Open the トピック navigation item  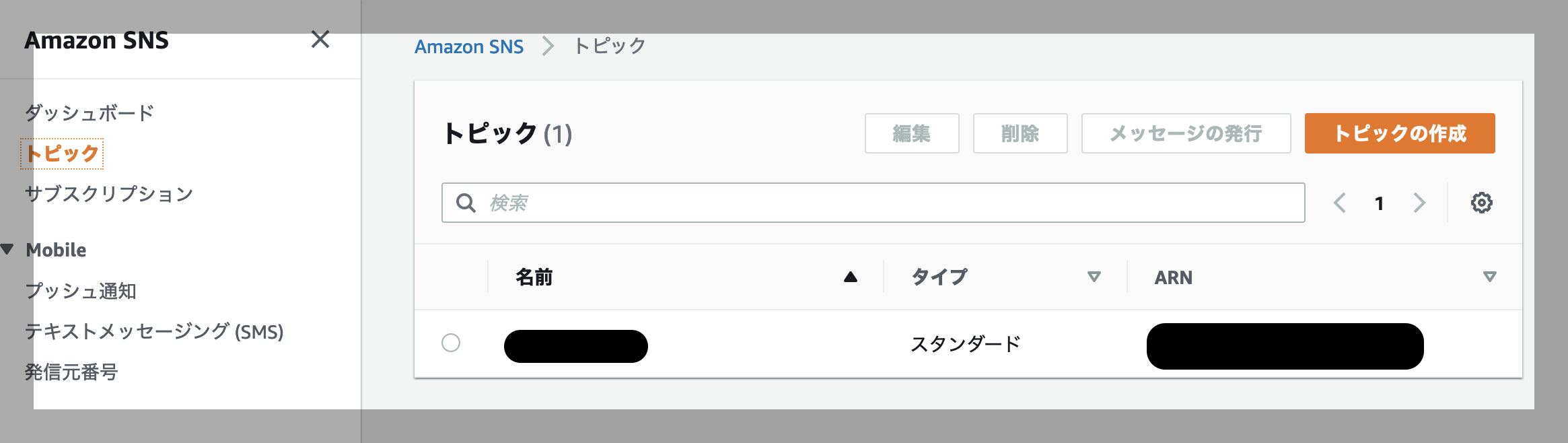click(60, 153)
